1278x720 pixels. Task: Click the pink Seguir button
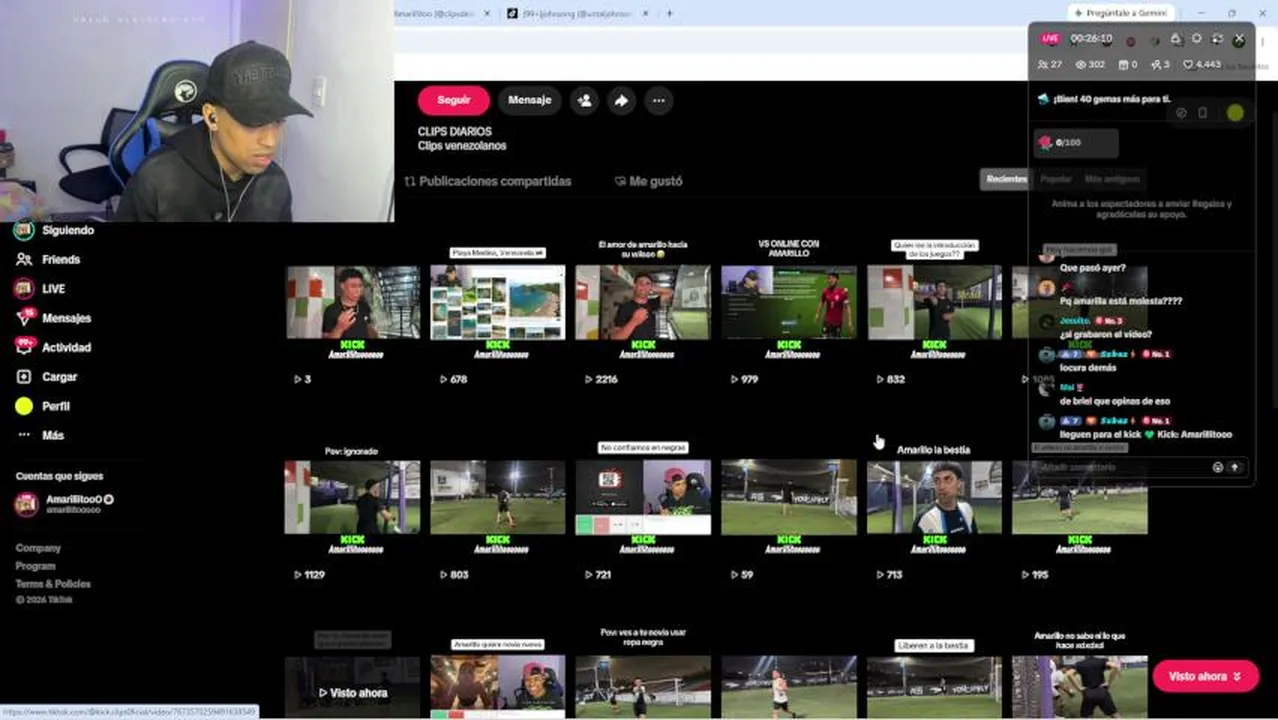coord(453,100)
